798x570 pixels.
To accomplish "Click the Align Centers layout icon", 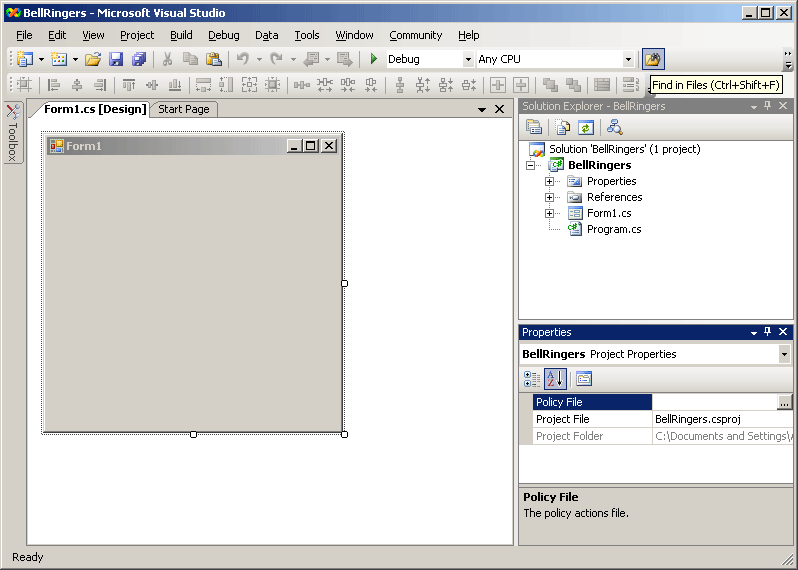I will [x=77, y=84].
